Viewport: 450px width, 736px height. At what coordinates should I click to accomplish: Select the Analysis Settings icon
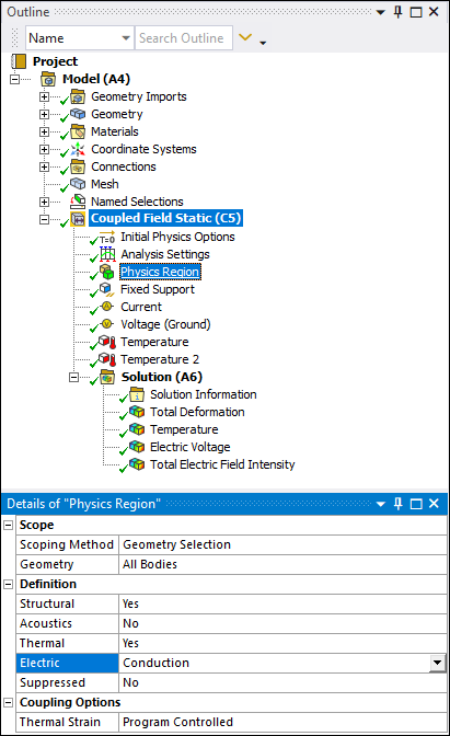click(107, 254)
